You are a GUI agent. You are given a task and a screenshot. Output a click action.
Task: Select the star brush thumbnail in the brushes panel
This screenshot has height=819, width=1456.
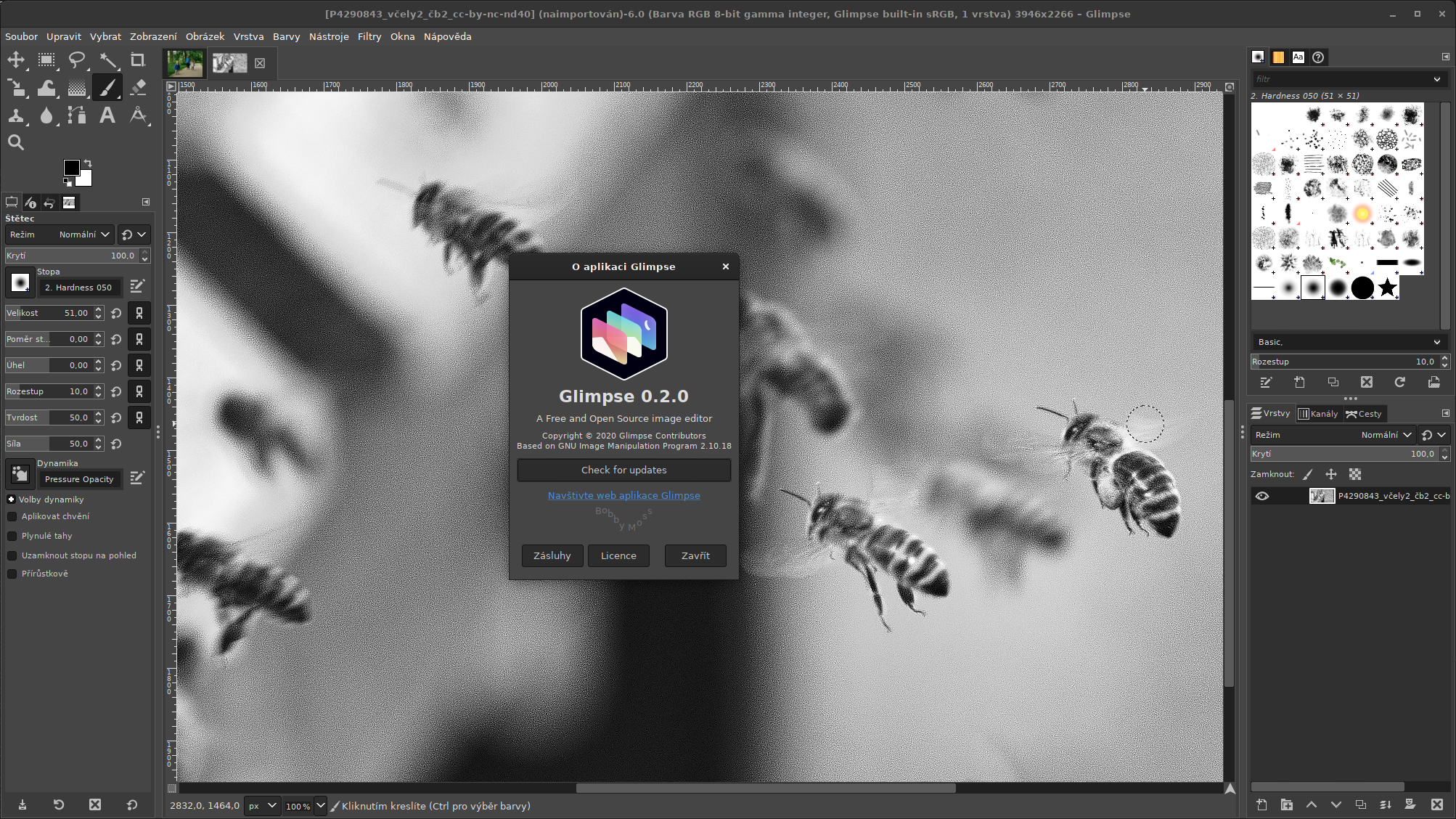pos(1387,288)
